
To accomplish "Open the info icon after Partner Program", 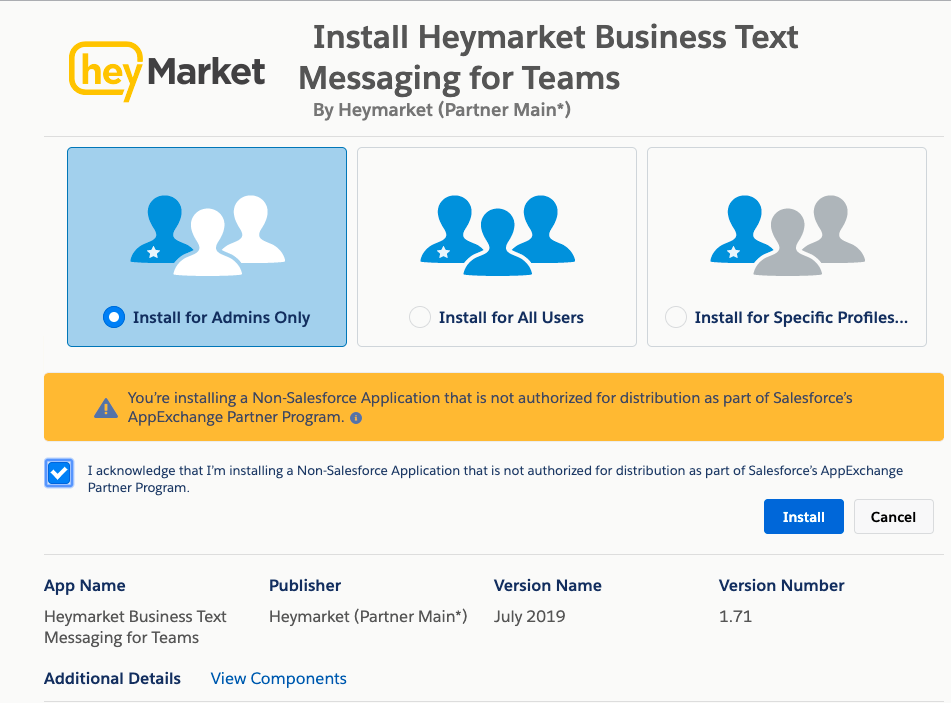I will click(356, 418).
